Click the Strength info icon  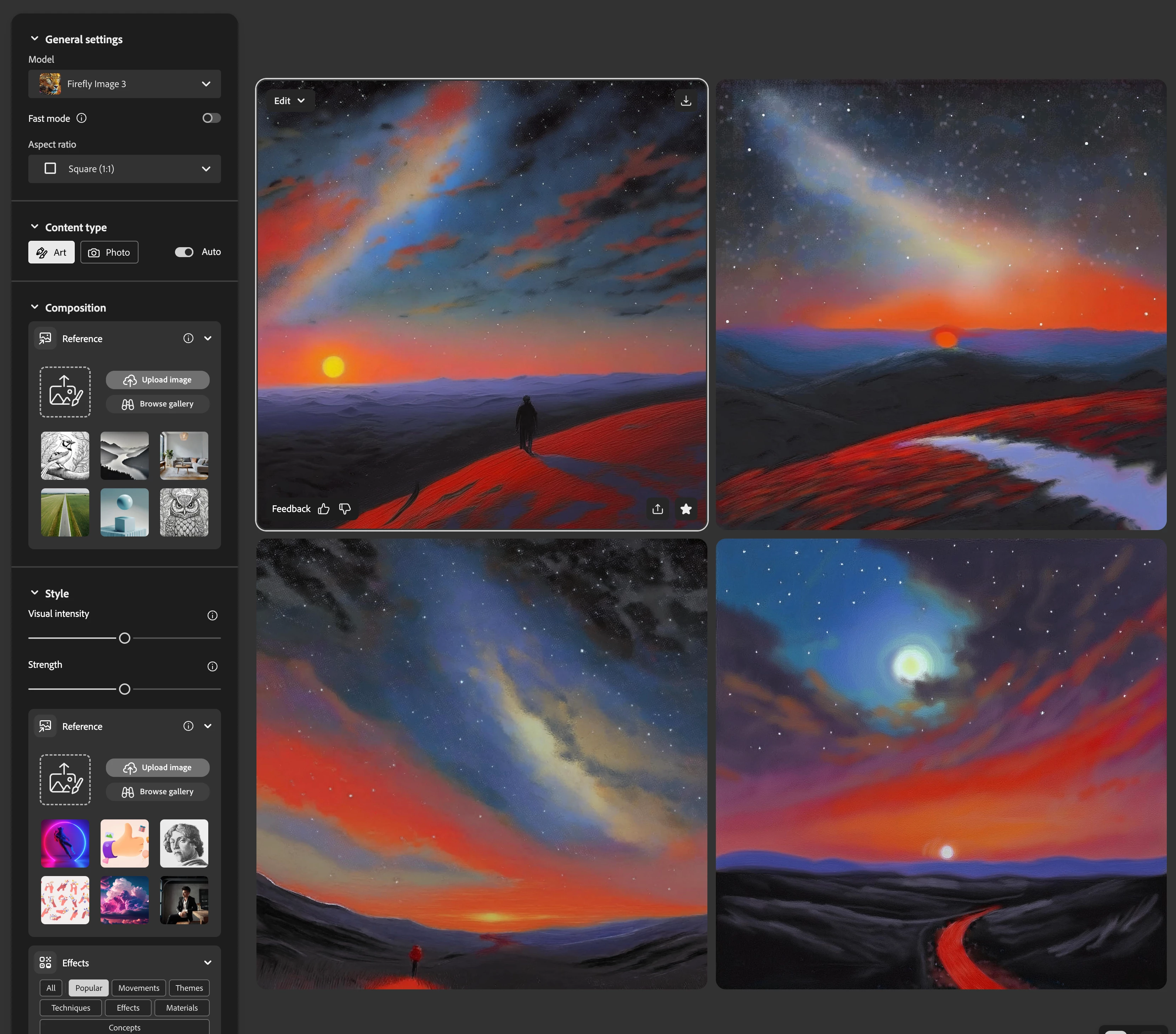point(212,666)
